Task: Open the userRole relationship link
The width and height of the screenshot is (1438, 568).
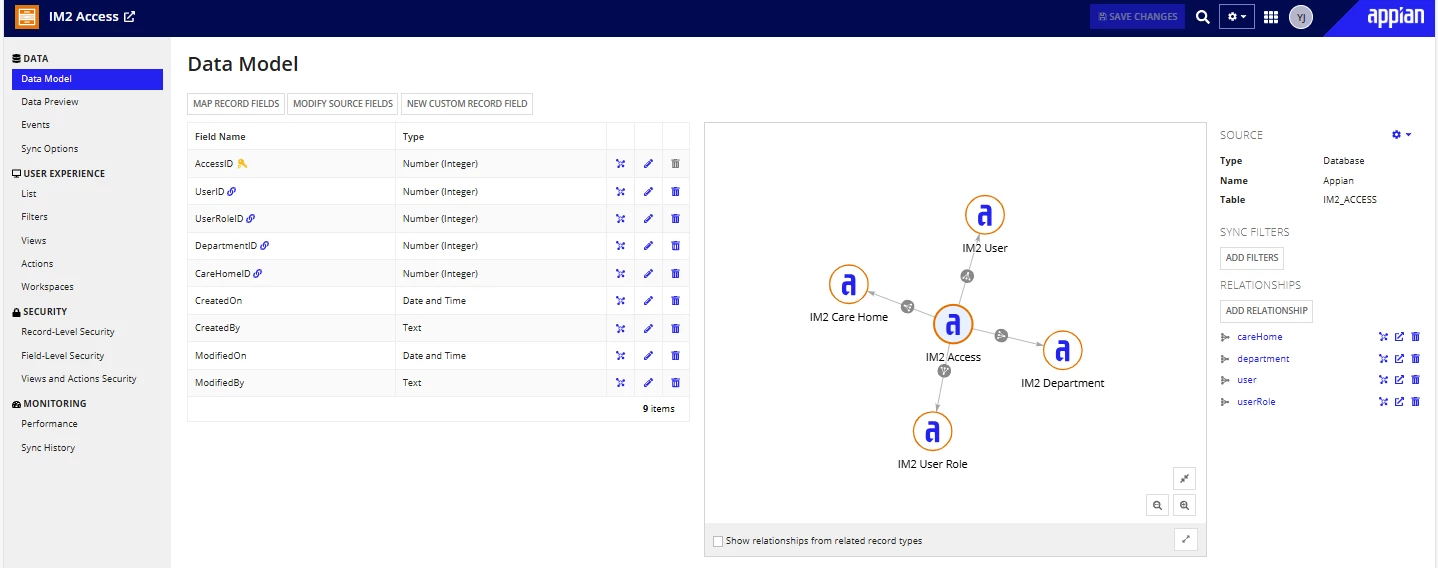Action: pos(1256,402)
